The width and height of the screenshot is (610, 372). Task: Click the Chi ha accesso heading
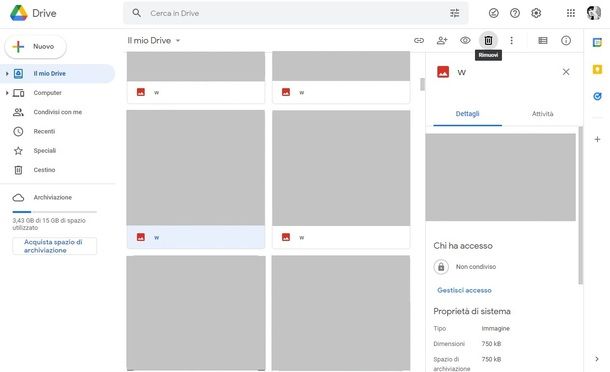(463, 246)
